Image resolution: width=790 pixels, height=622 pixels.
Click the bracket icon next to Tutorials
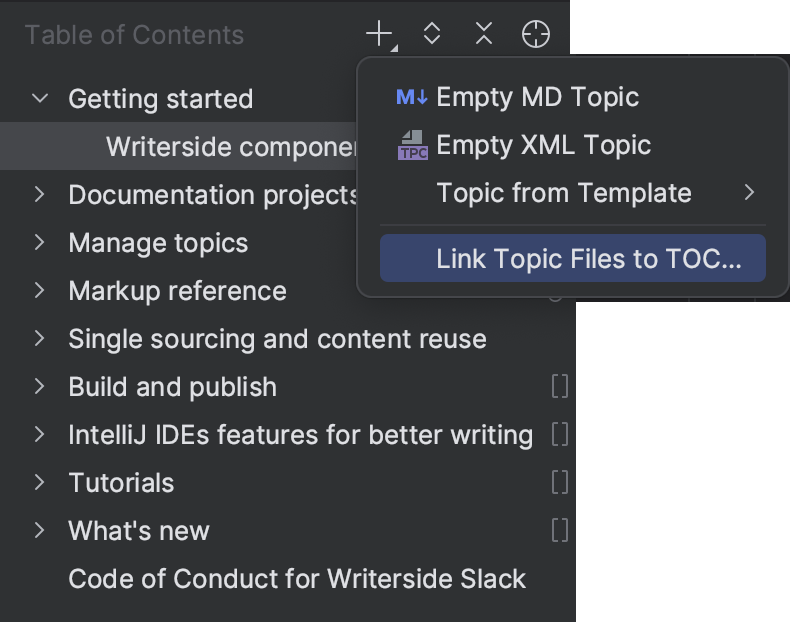[x=560, y=483]
